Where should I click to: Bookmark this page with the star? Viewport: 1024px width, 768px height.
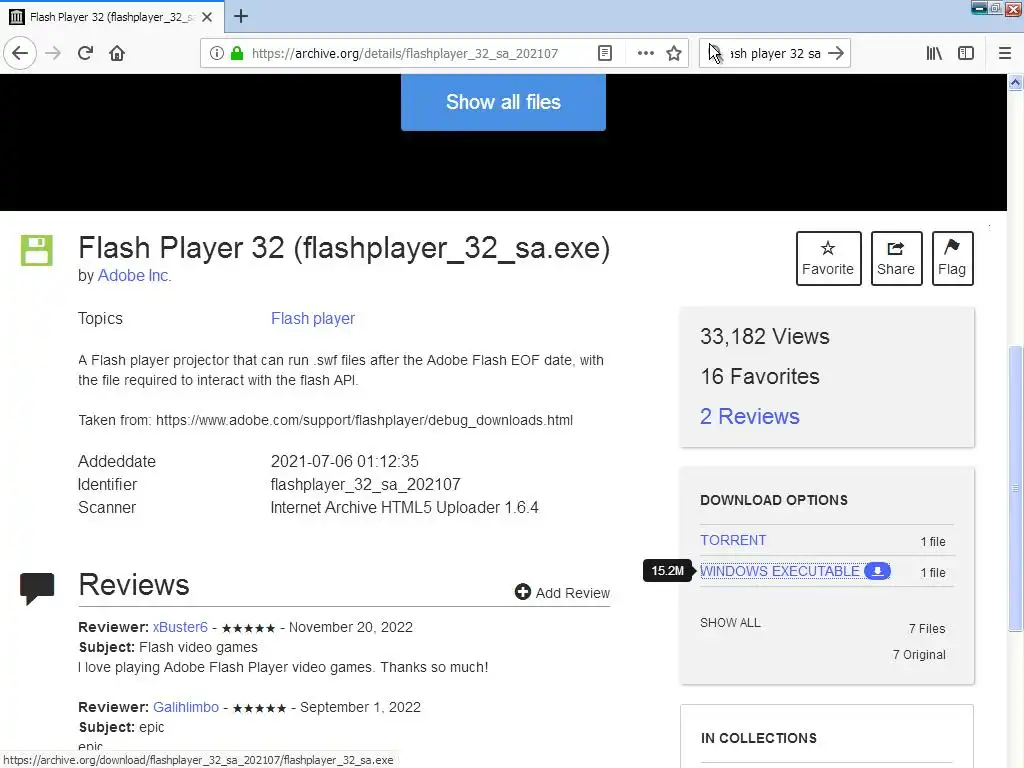(x=674, y=53)
